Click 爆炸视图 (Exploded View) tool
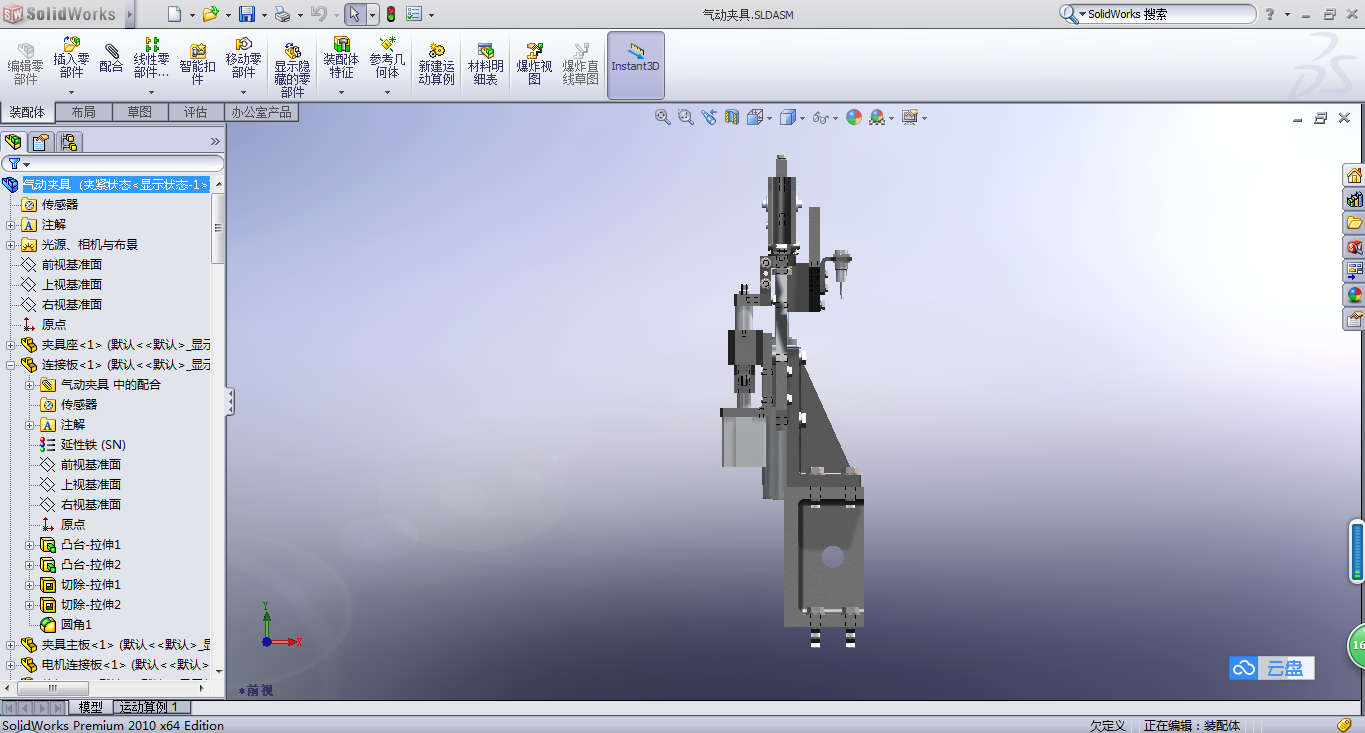The height and width of the screenshot is (733, 1365). (534, 63)
